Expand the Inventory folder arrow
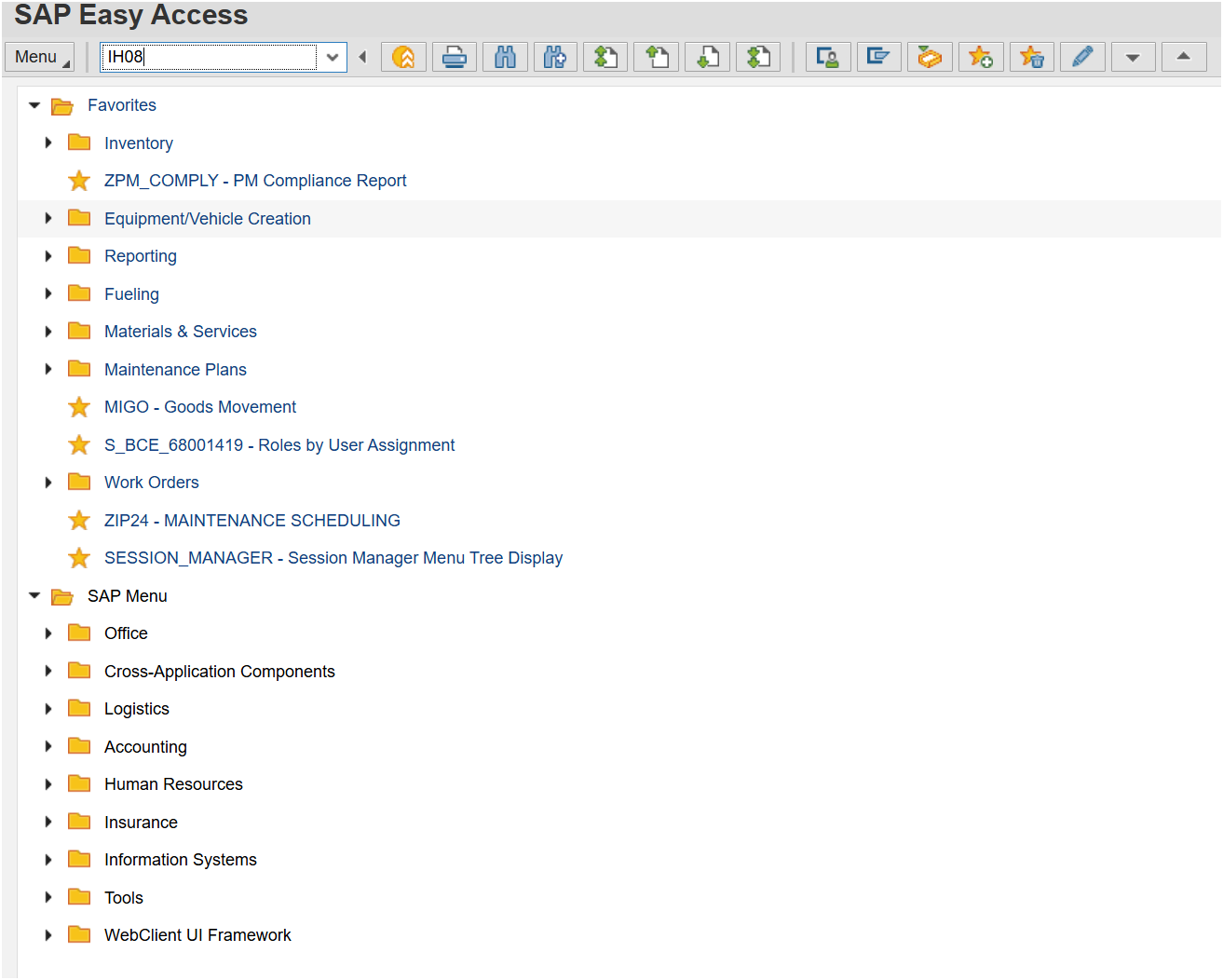 click(x=48, y=143)
